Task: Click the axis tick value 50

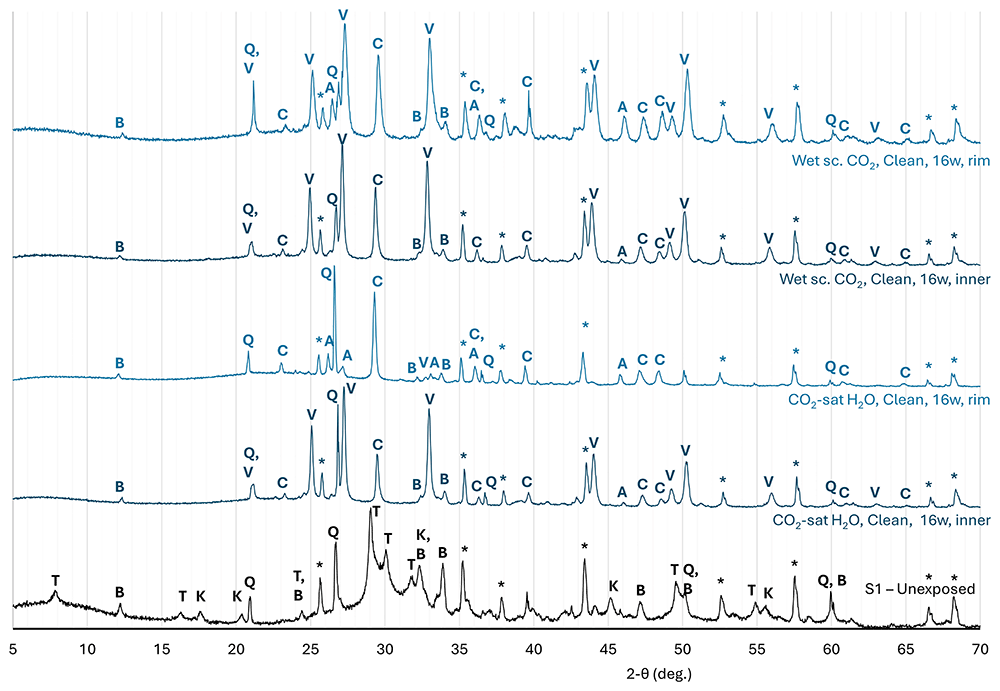Action: point(682,650)
